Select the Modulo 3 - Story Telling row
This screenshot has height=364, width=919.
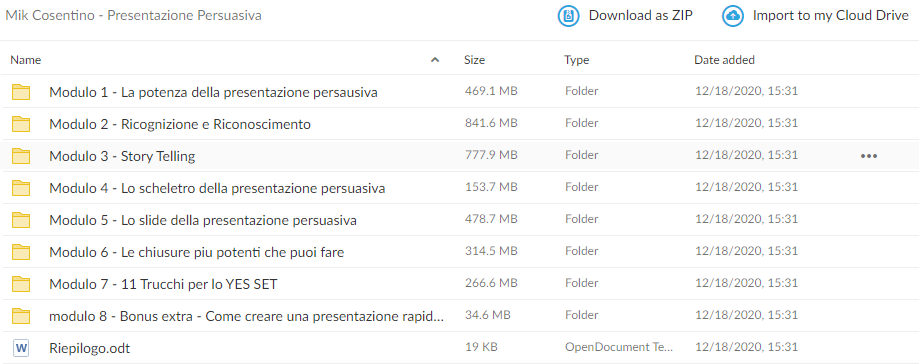point(460,156)
